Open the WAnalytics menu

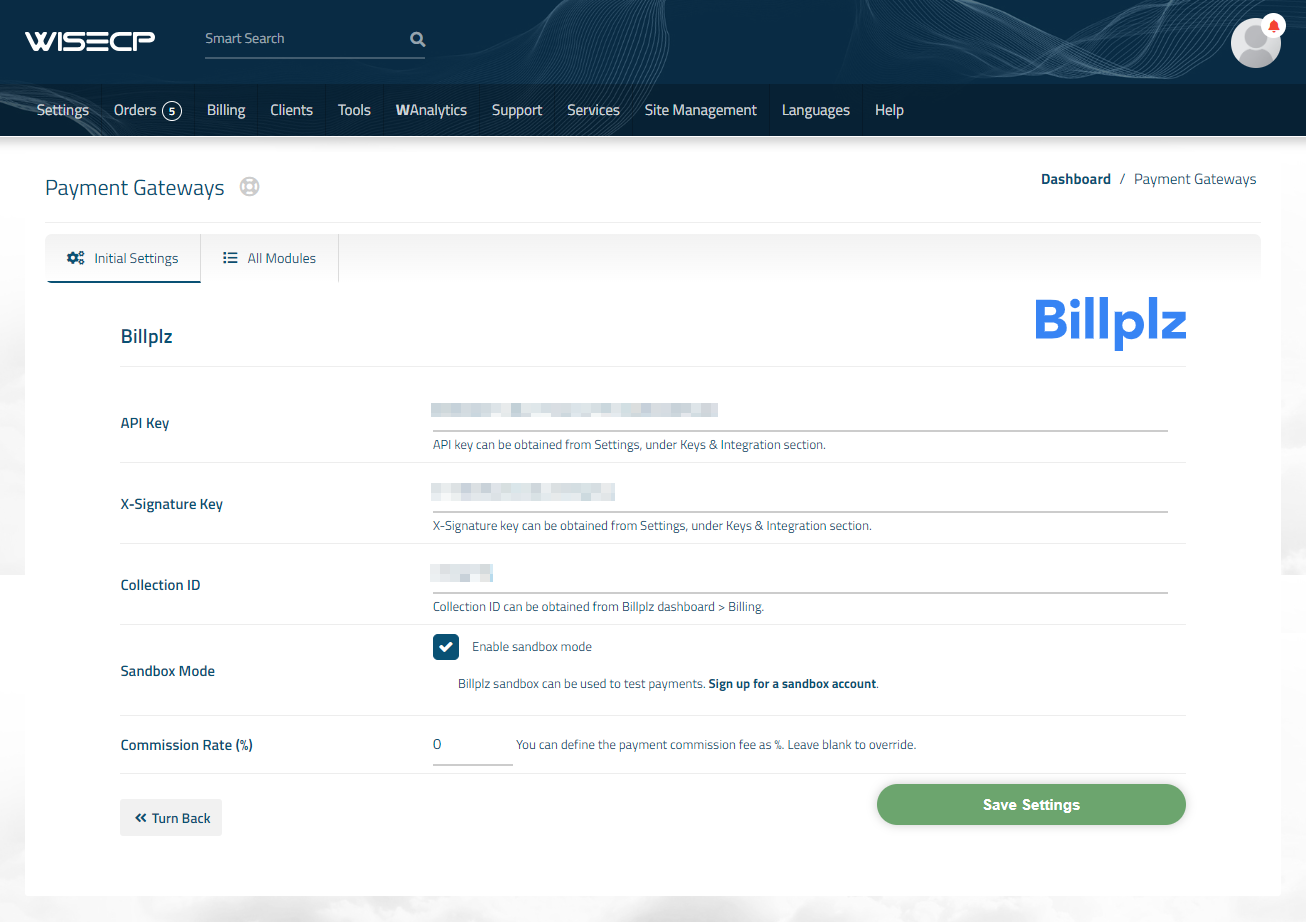(431, 110)
